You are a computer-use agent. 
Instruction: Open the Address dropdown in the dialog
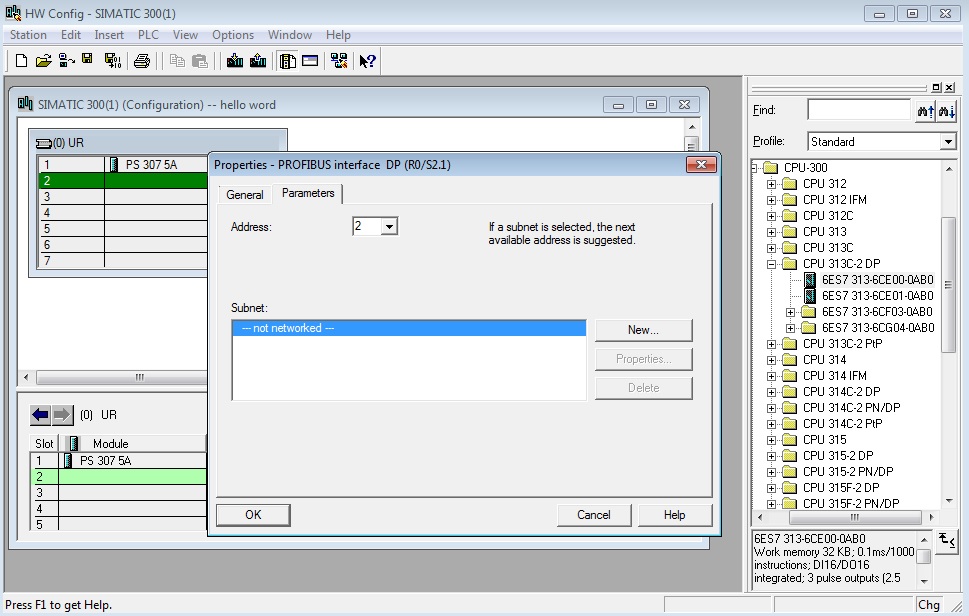[x=389, y=227]
